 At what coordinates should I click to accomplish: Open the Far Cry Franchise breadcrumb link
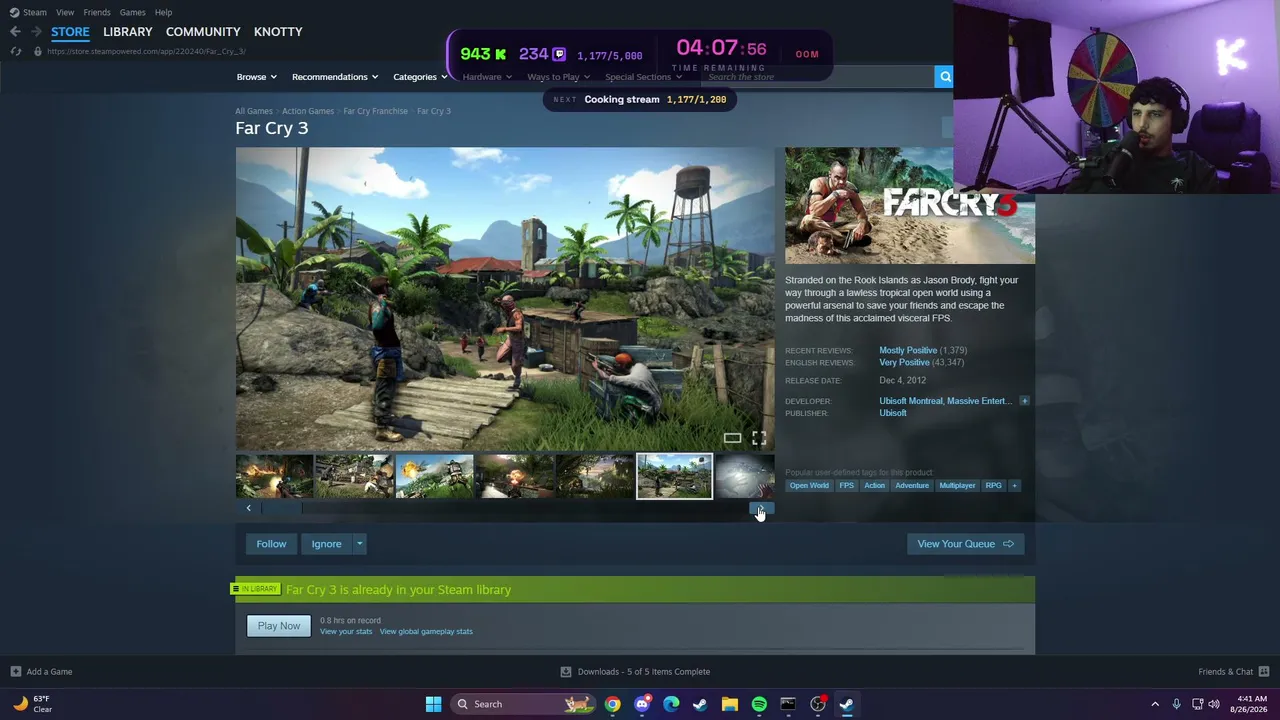[375, 111]
